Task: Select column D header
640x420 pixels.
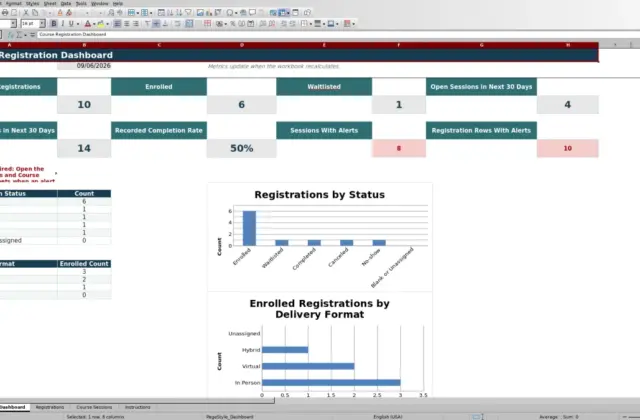Action: pyautogui.click(x=242, y=45)
